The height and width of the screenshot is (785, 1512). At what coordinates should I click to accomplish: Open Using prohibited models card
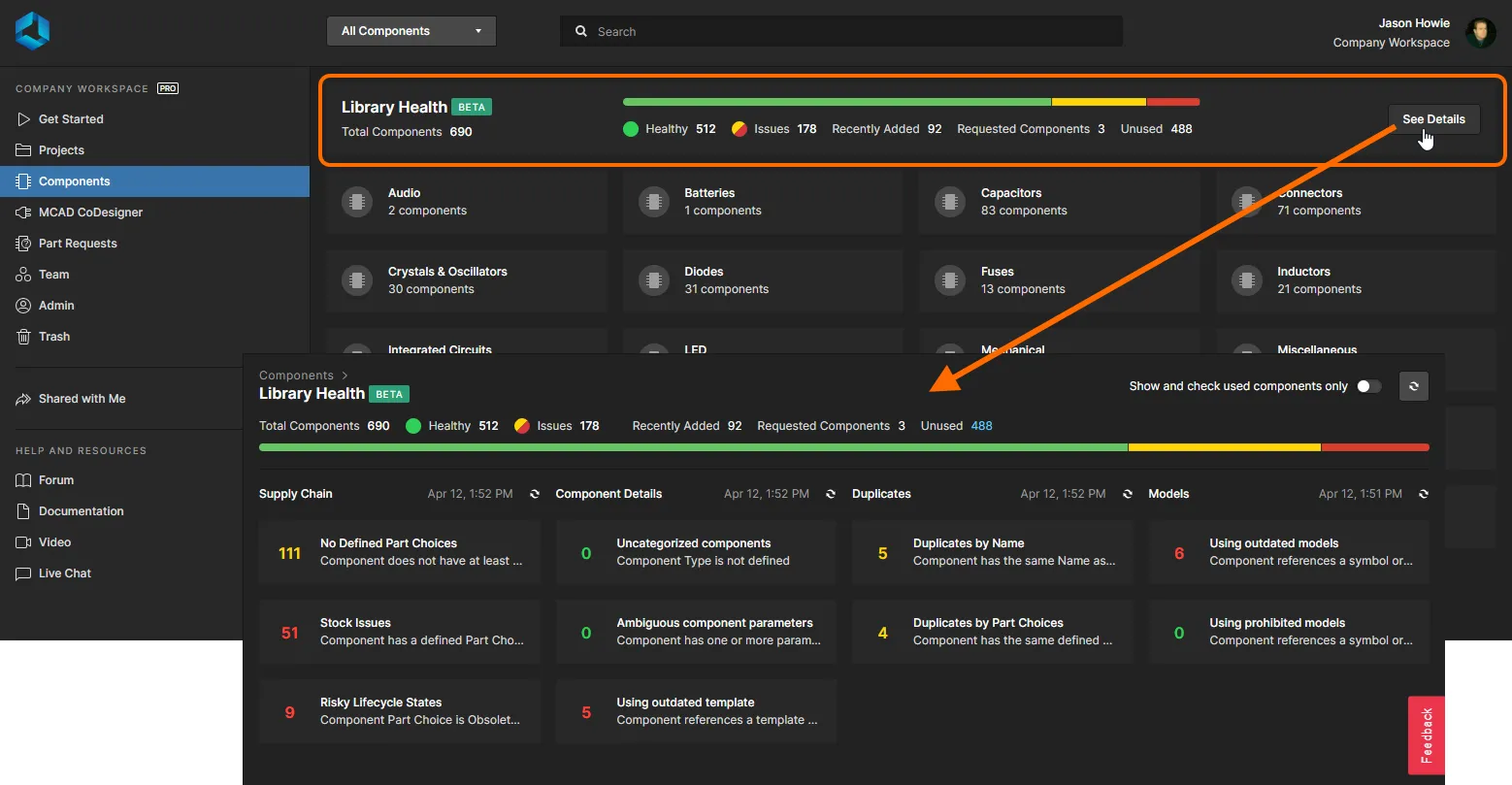tap(1289, 633)
